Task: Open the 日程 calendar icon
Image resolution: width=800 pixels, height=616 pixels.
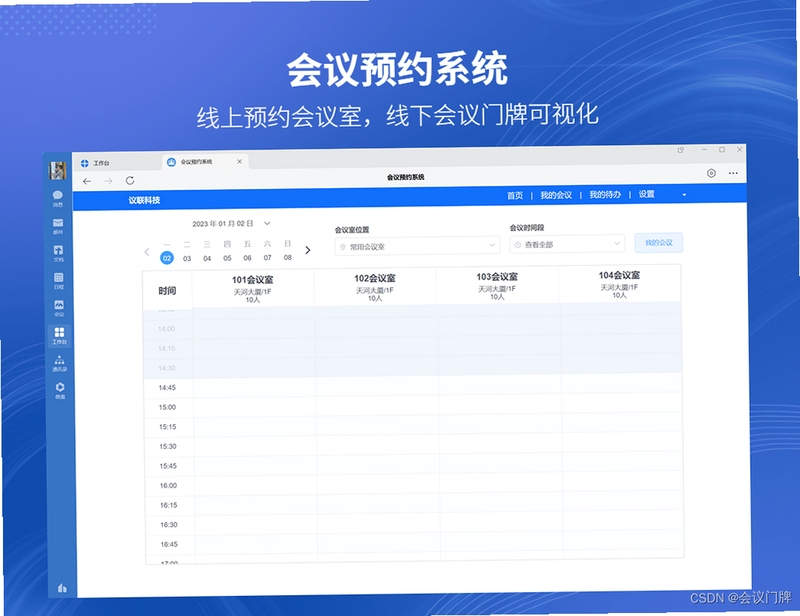Action: 59,281
